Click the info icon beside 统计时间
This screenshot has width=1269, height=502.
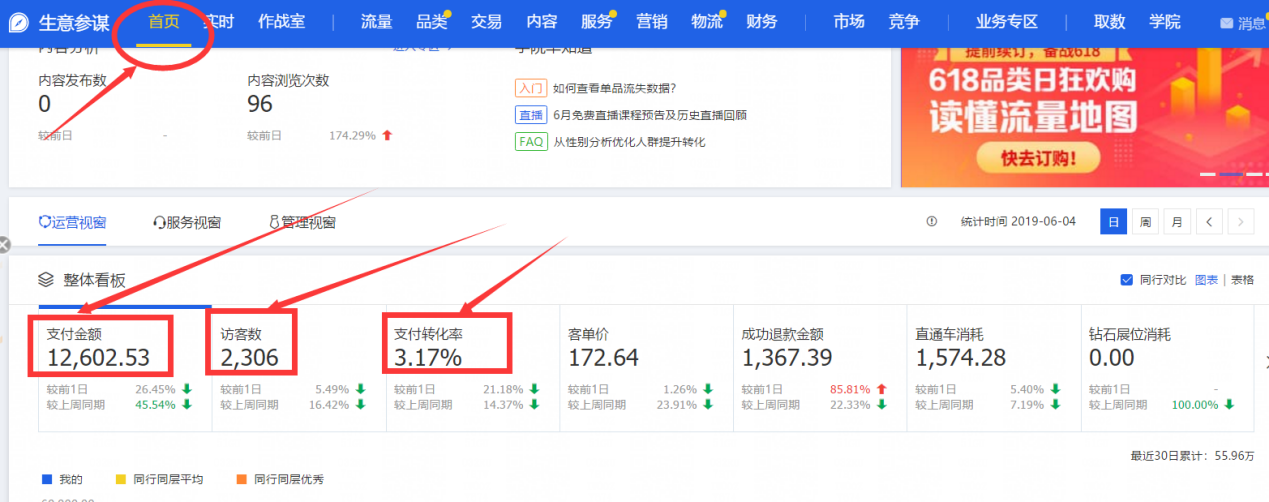pos(932,221)
